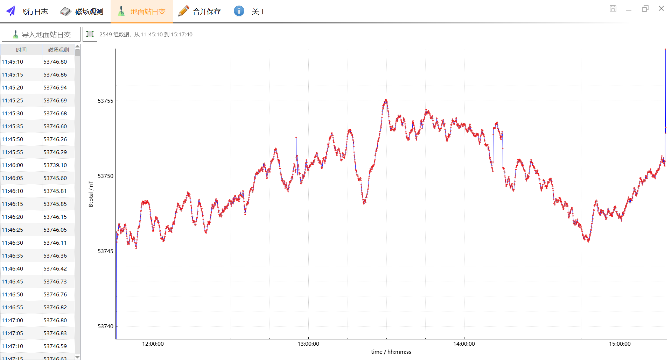Select the row with time 11:46:40
This screenshot has width=672, height=360.
[x=37, y=269]
